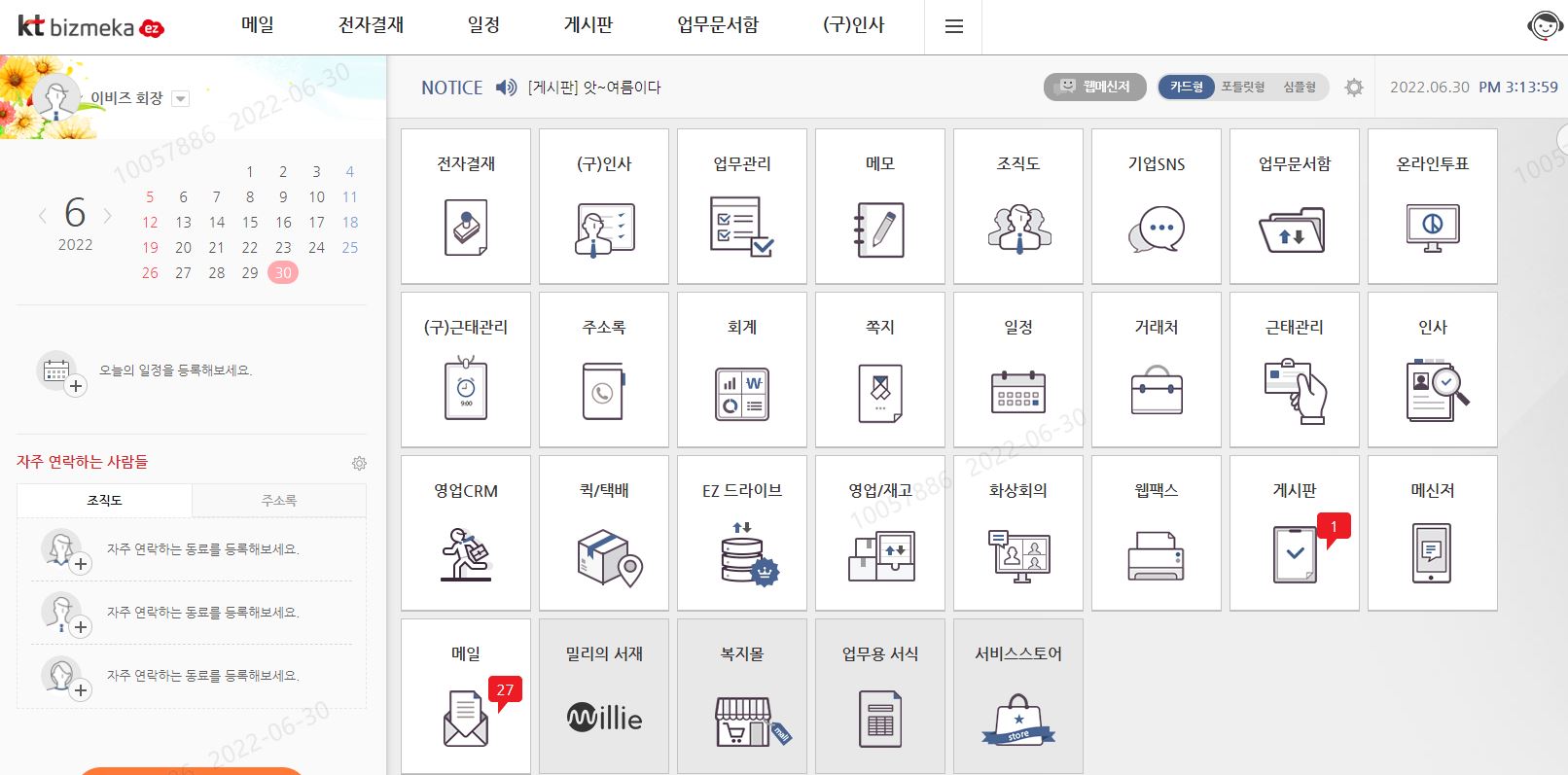Viewport: 1568px width, 775px height.
Task: Click the NOTICE speaker icon
Action: 506,88
